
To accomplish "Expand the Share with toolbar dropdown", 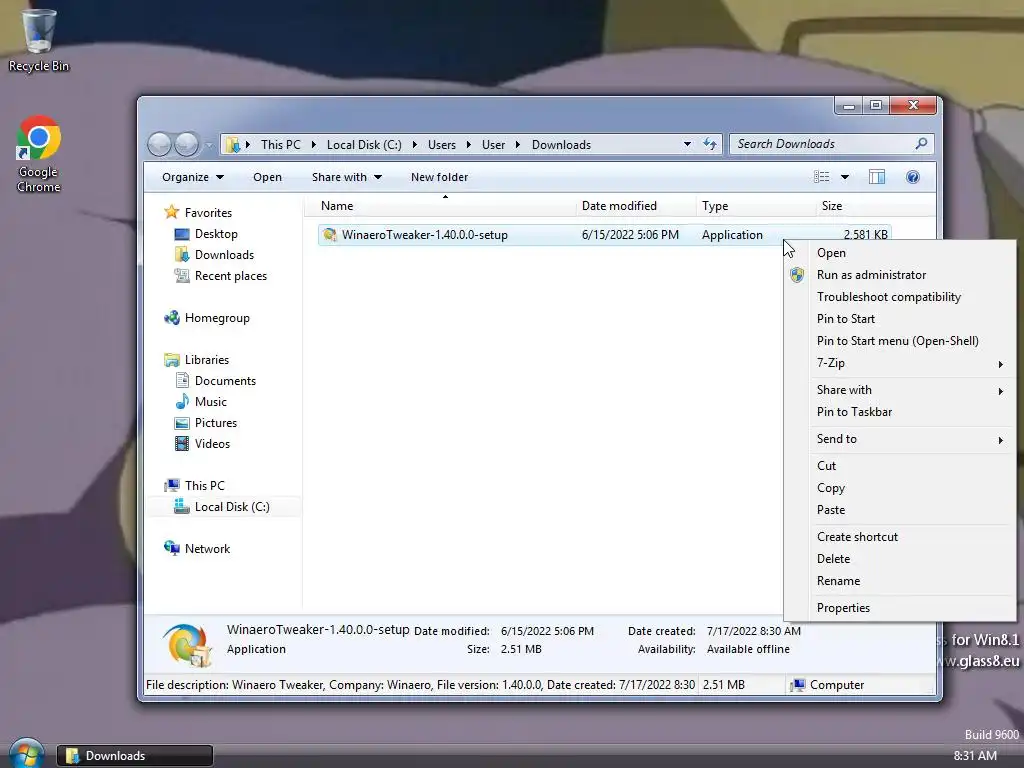I will pos(347,177).
